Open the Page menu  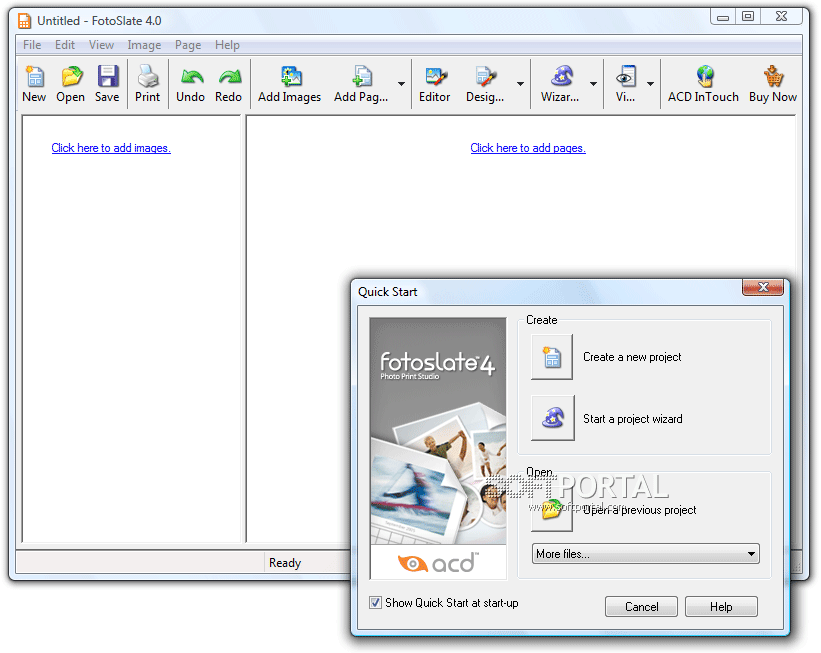[x=188, y=45]
